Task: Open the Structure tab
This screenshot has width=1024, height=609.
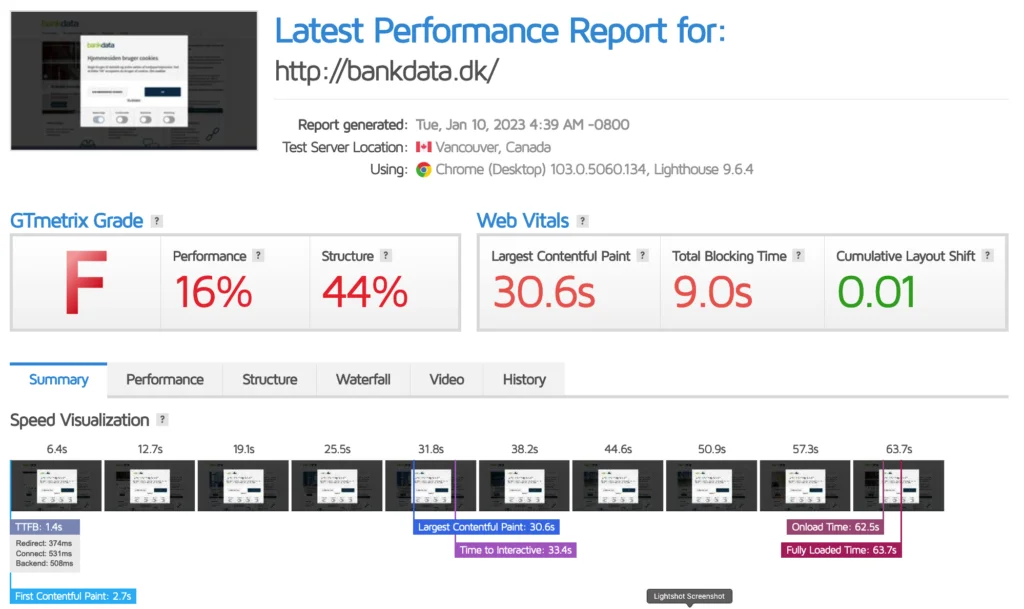Action: point(270,379)
